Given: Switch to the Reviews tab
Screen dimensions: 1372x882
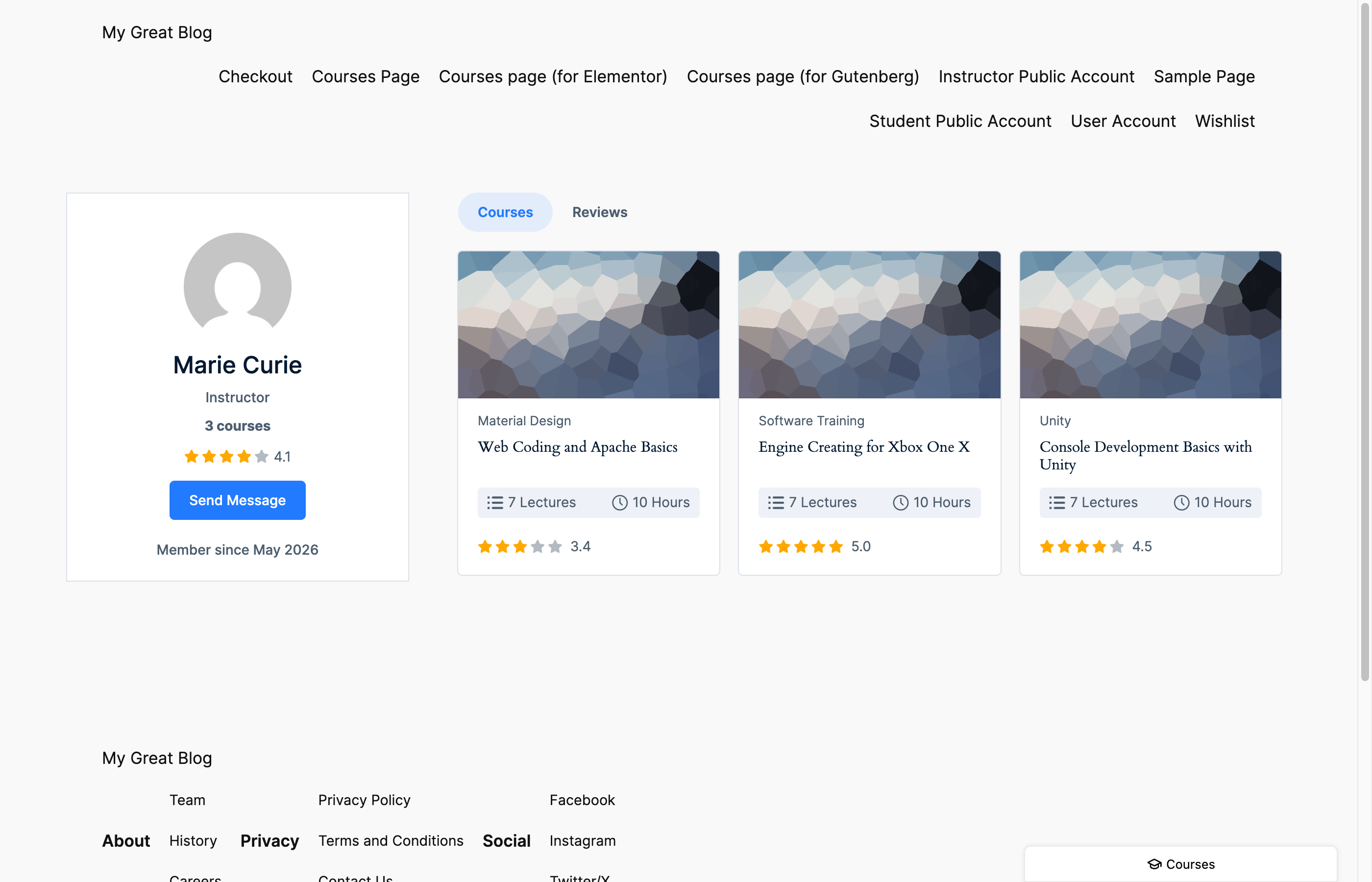Looking at the screenshot, I should pyautogui.click(x=600, y=212).
